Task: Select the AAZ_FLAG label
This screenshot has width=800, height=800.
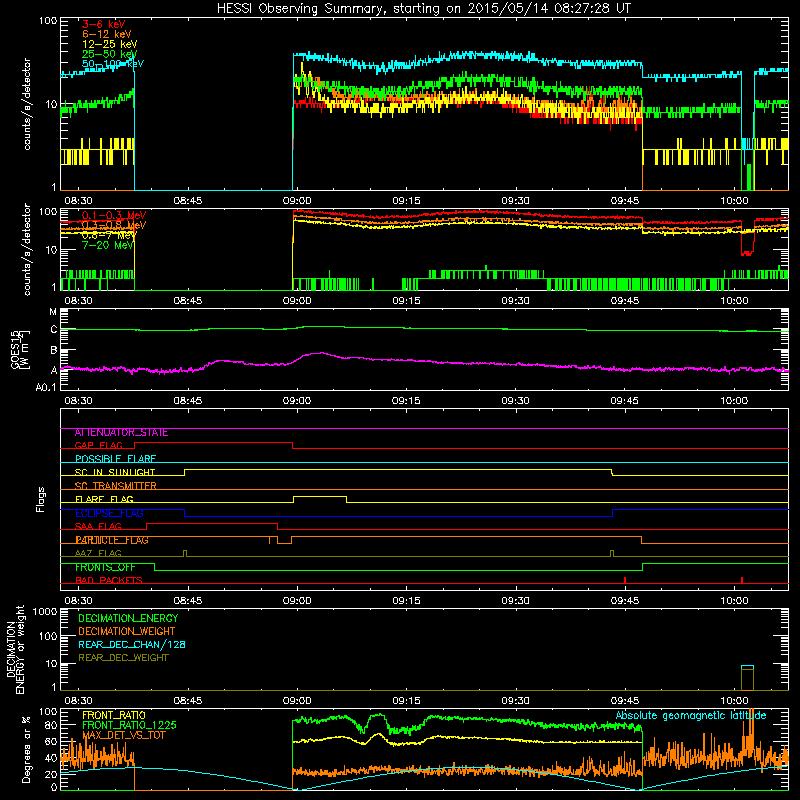Action: tap(98, 554)
